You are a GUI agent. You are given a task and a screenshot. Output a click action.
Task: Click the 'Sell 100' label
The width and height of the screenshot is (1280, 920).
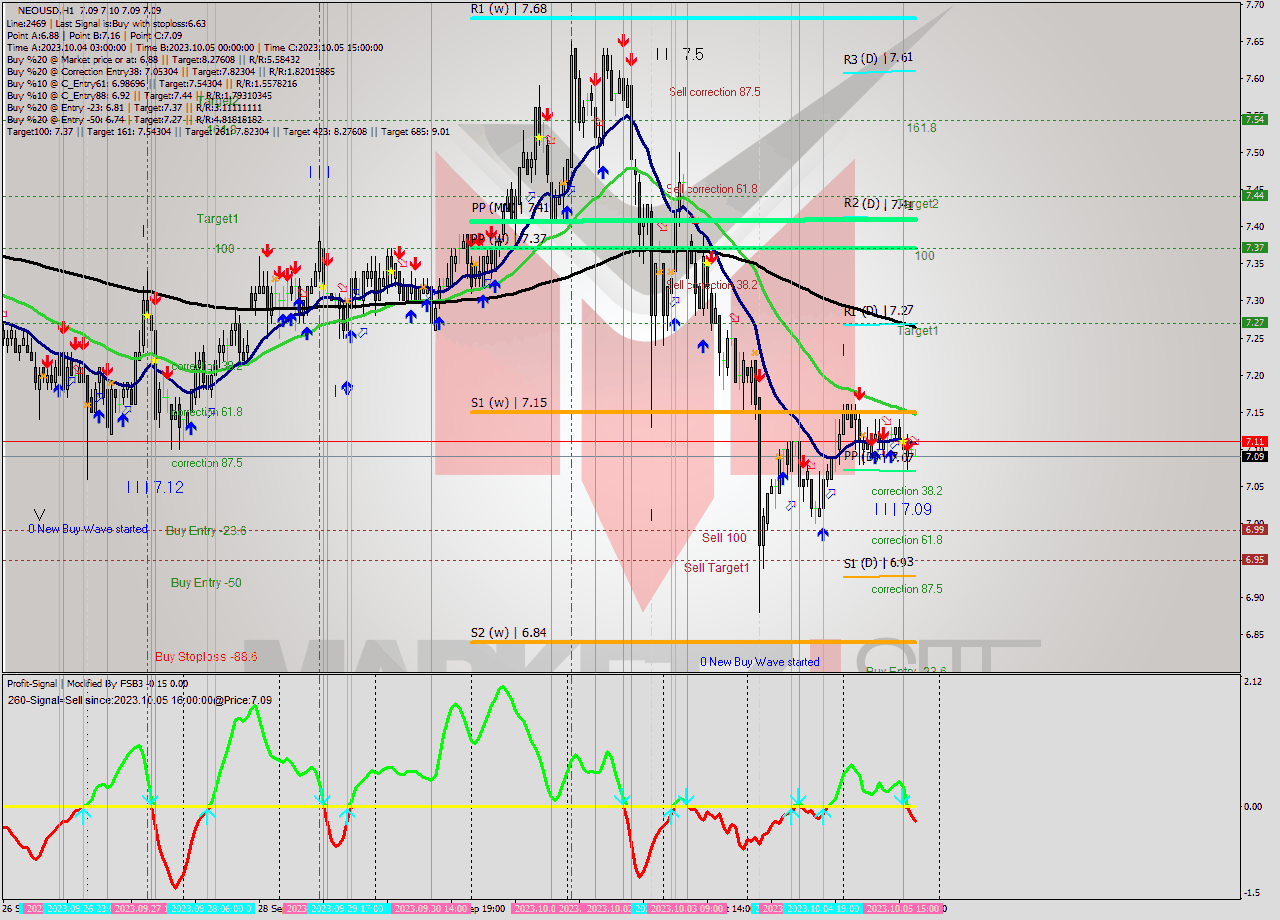click(x=724, y=538)
